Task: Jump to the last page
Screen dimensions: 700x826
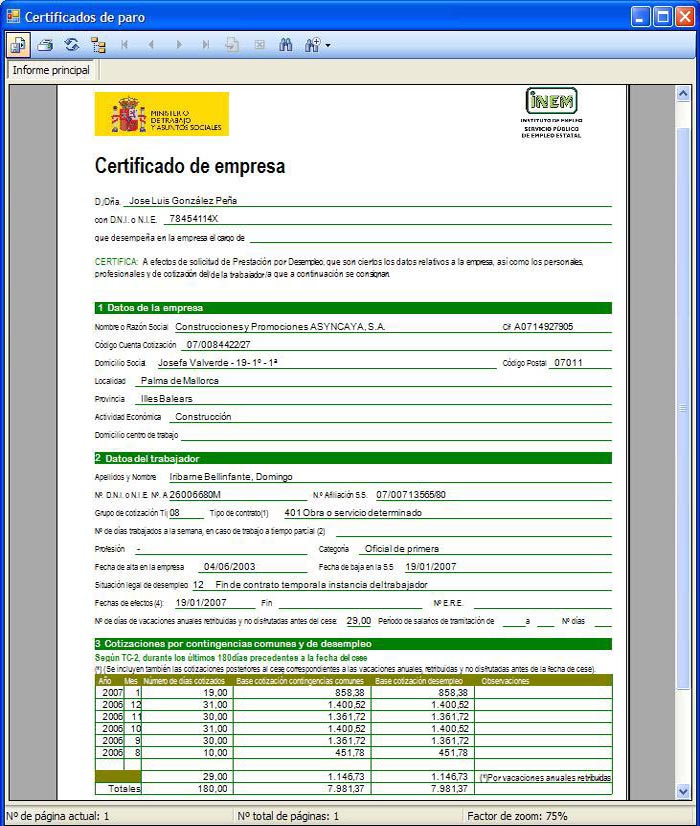Action: click(x=205, y=45)
